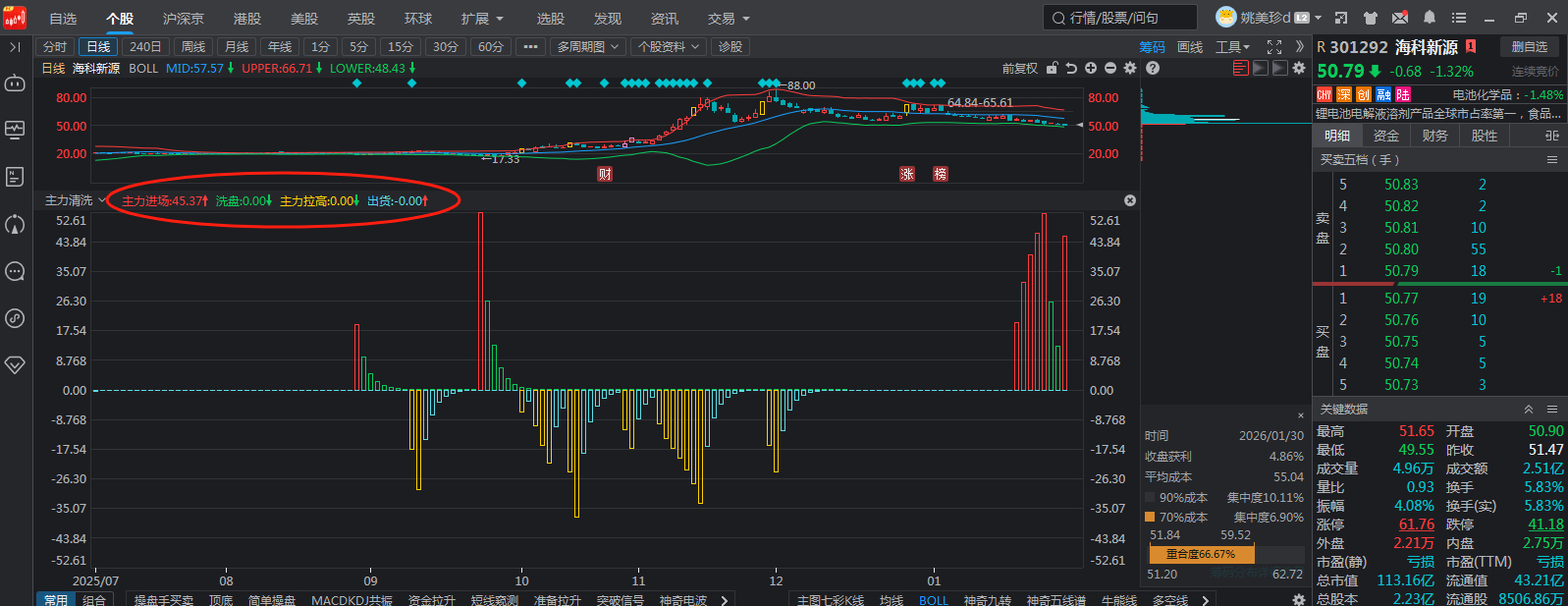
Task: Click the app logo in the top-left corner
Action: point(15,18)
